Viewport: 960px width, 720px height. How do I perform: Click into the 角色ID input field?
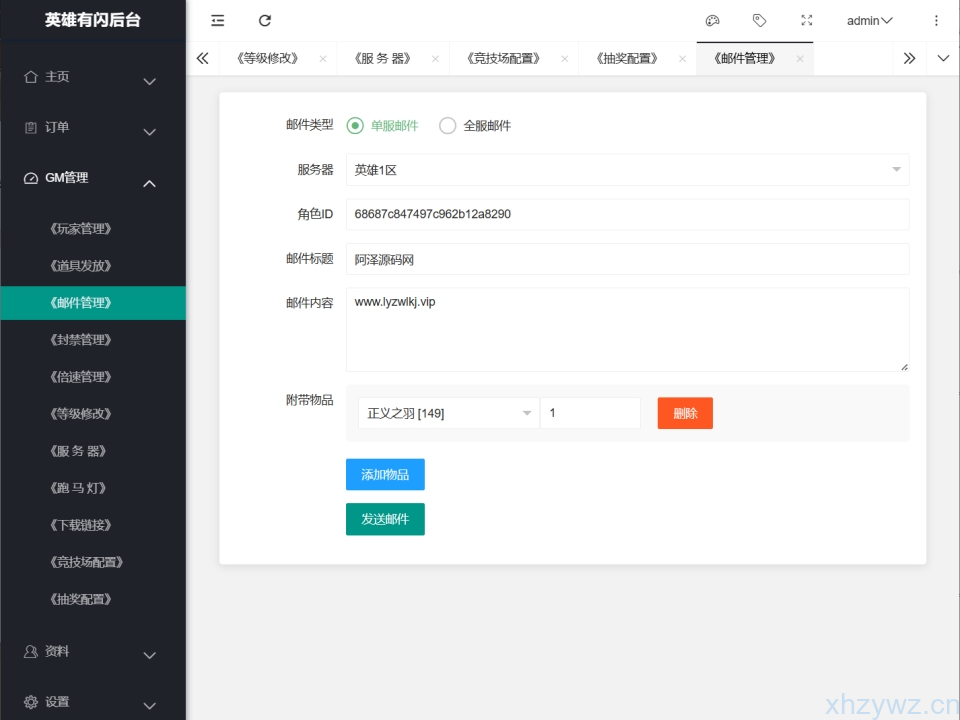click(x=627, y=214)
